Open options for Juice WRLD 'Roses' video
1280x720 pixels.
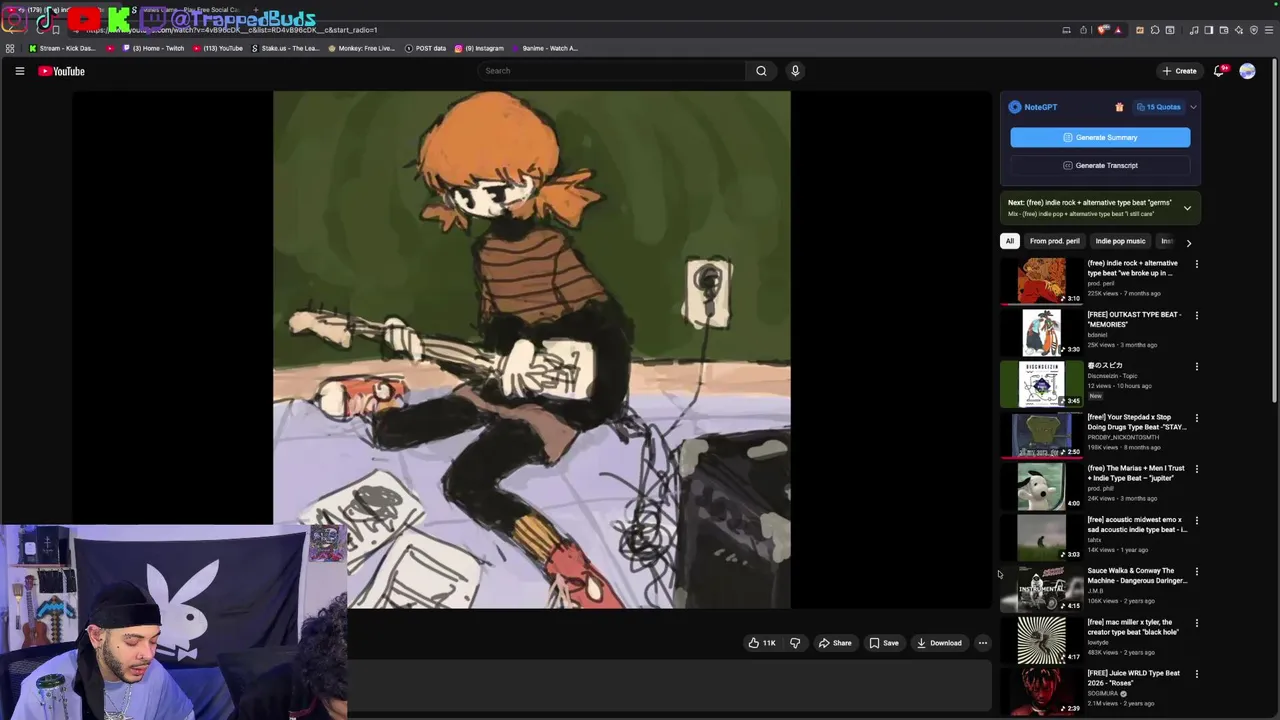tap(1196, 674)
